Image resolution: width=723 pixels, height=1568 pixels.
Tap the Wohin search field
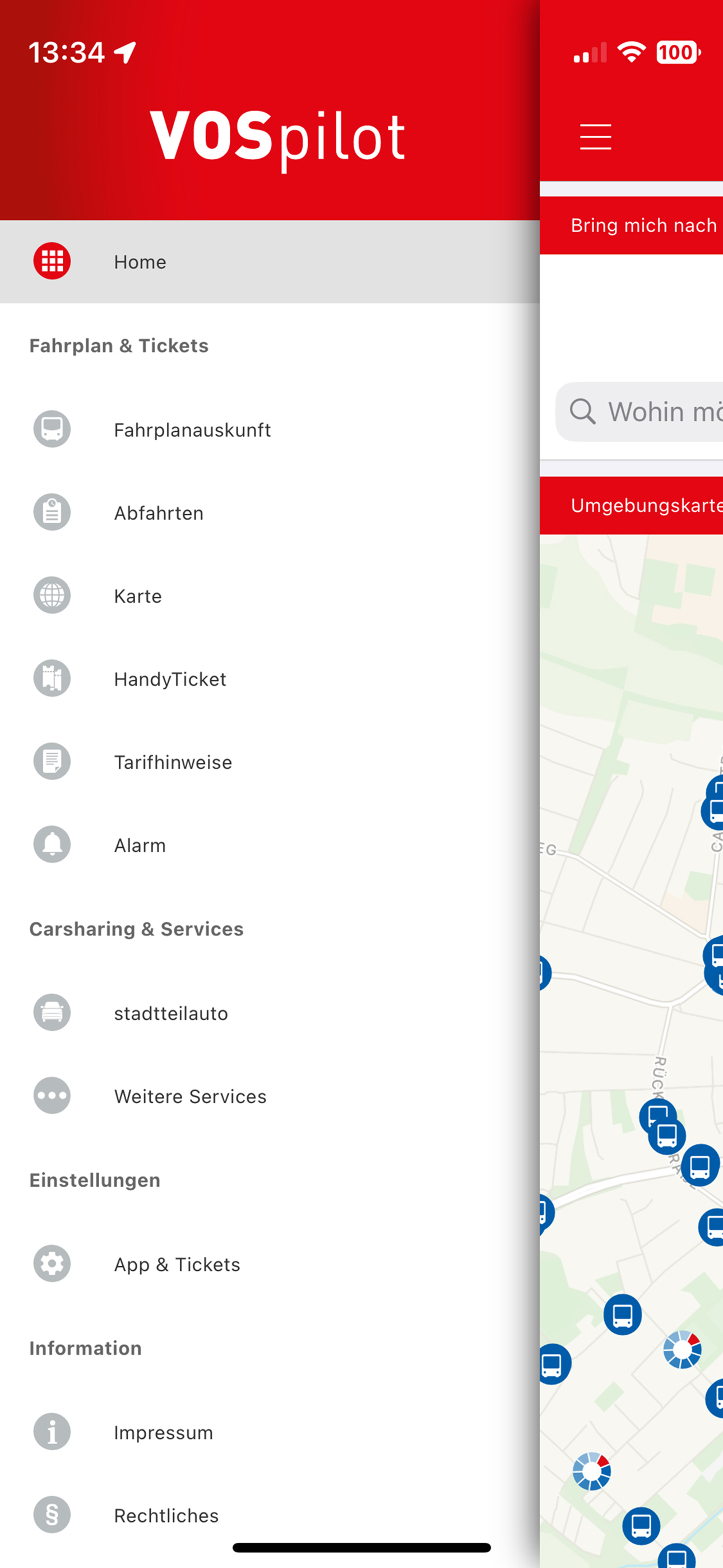point(639,412)
